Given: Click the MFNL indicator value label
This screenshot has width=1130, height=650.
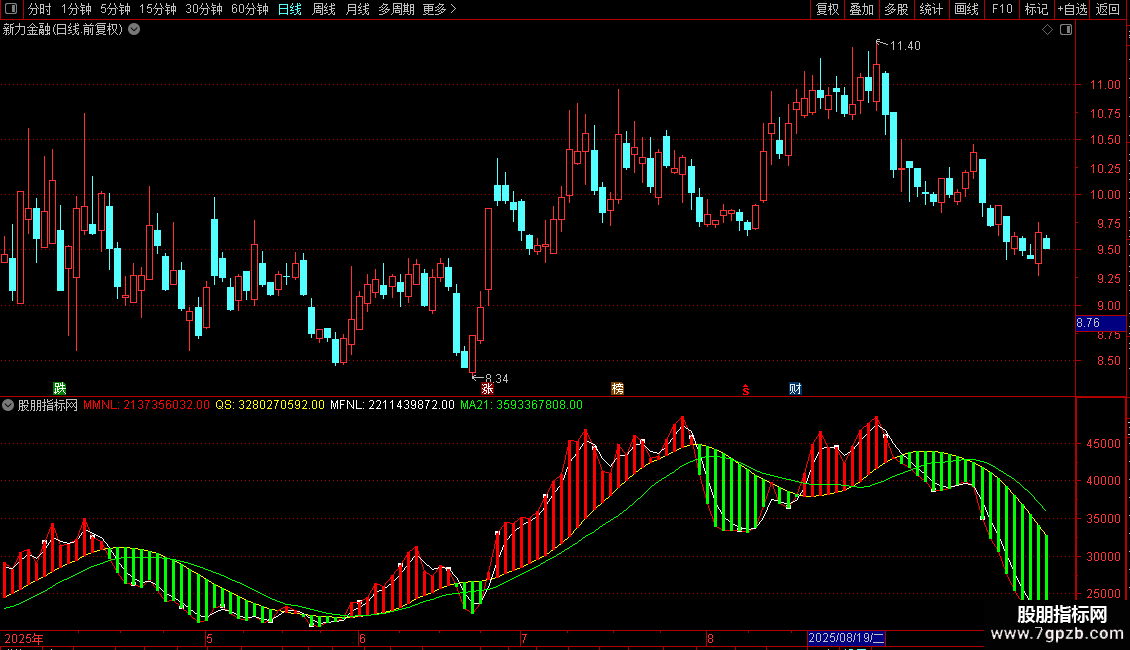Looking at the screenshot, I should [x=392, y=405].
